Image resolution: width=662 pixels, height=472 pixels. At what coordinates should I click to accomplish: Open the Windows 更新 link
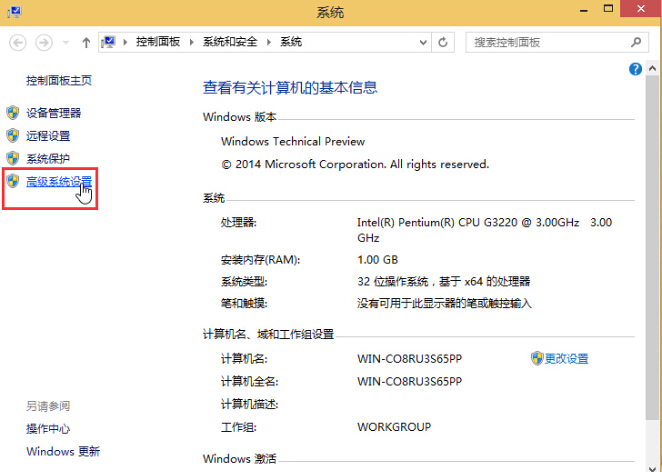point(63,452)
